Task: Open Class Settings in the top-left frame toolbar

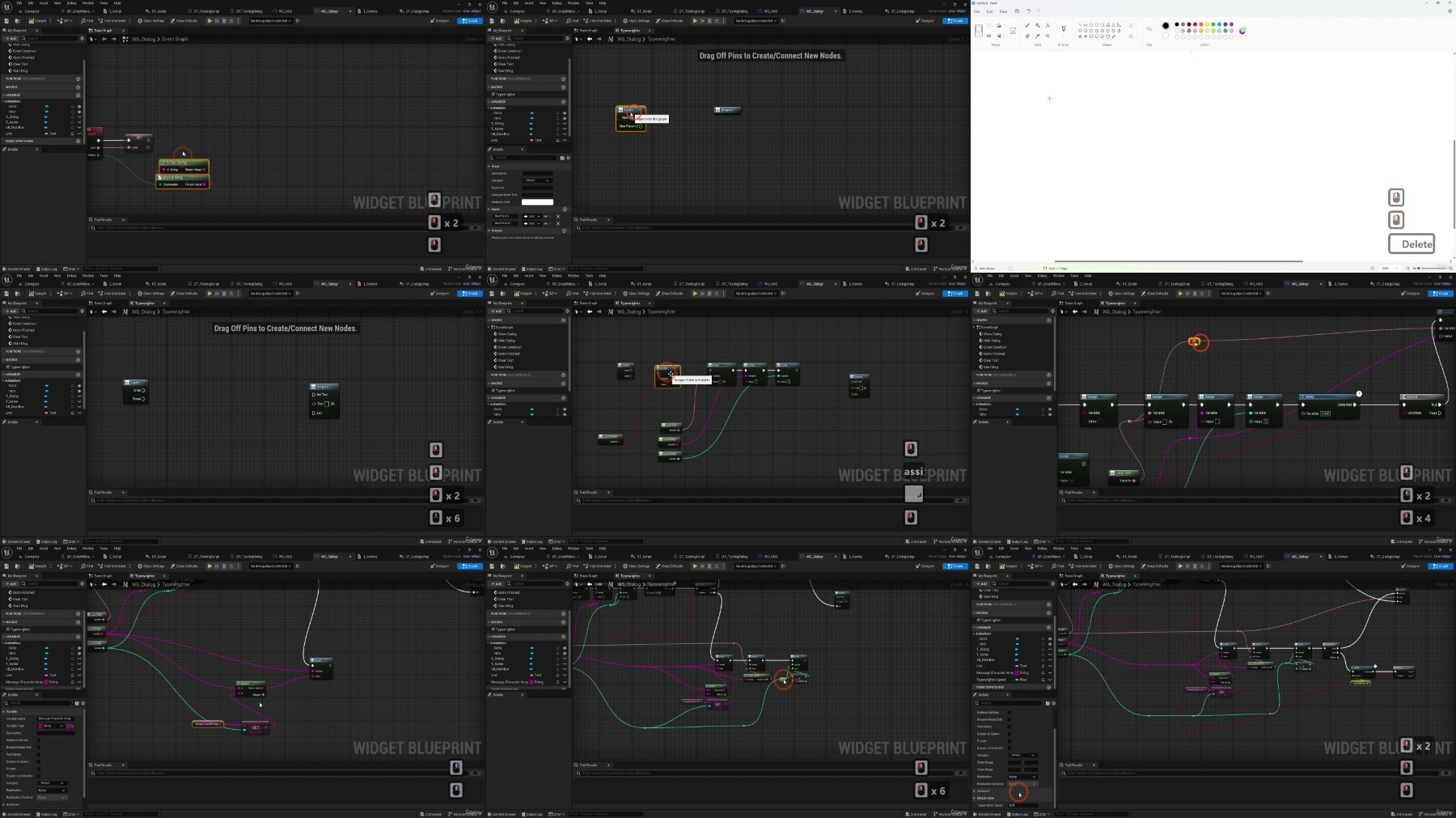Action: (151, 21)
